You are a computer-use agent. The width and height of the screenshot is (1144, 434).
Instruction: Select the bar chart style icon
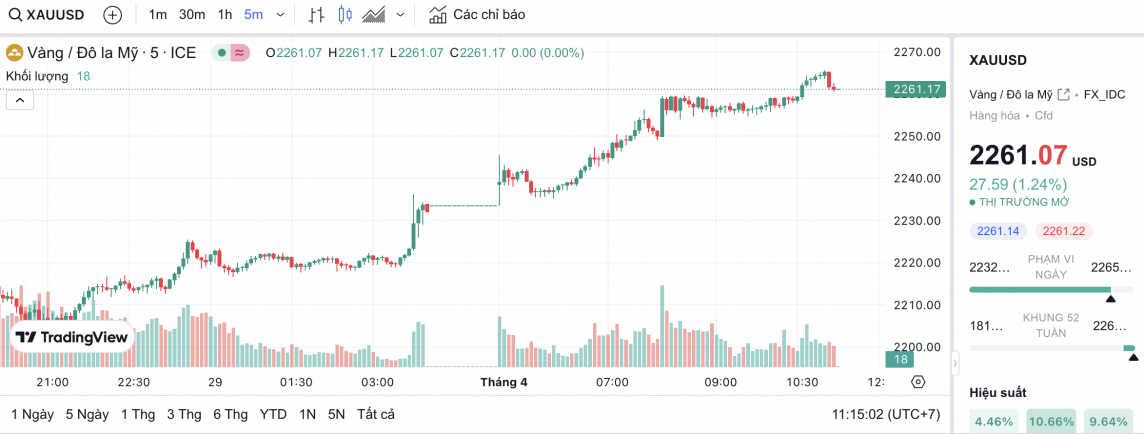pos(316,15)
